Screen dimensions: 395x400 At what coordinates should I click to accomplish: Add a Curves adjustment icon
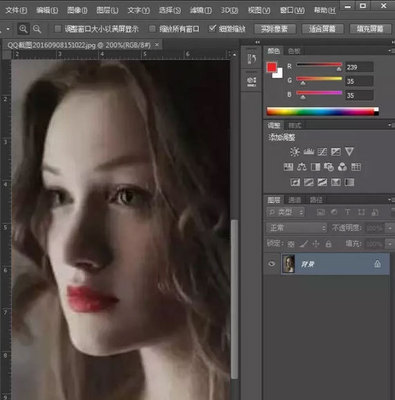[322, 152]
